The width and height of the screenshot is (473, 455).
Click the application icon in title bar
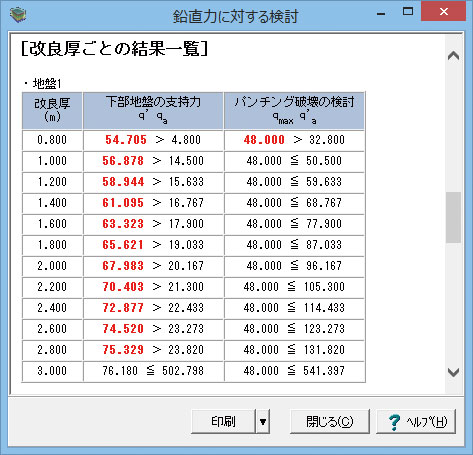[18, 15]
